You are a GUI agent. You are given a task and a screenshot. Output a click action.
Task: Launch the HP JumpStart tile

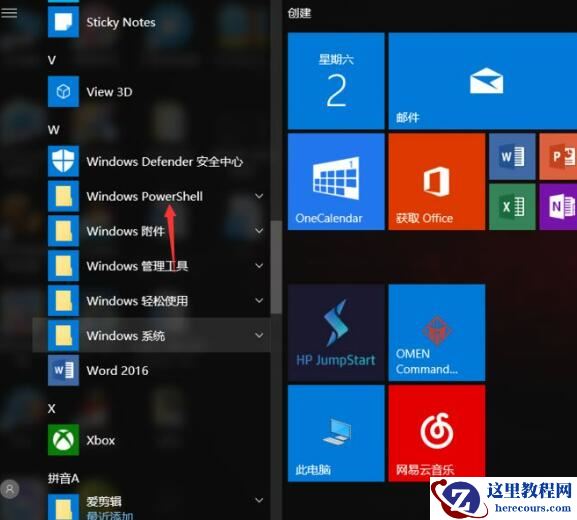[x=336, y=332]
